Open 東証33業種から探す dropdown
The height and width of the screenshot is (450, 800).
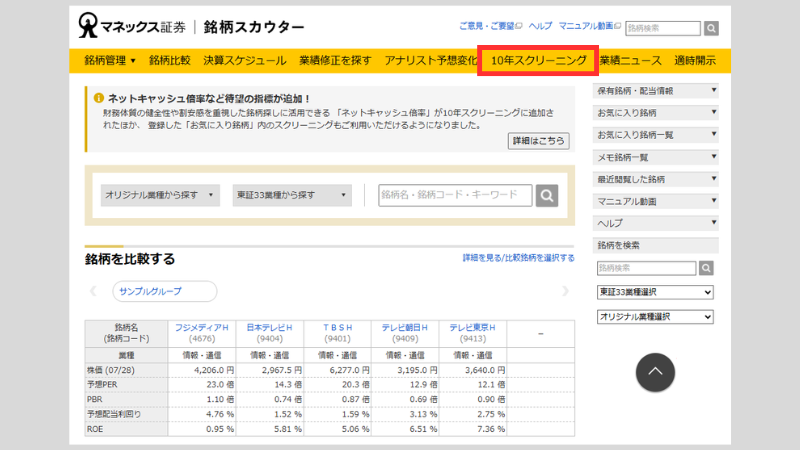pyautogui.click(x=292, y=195)
